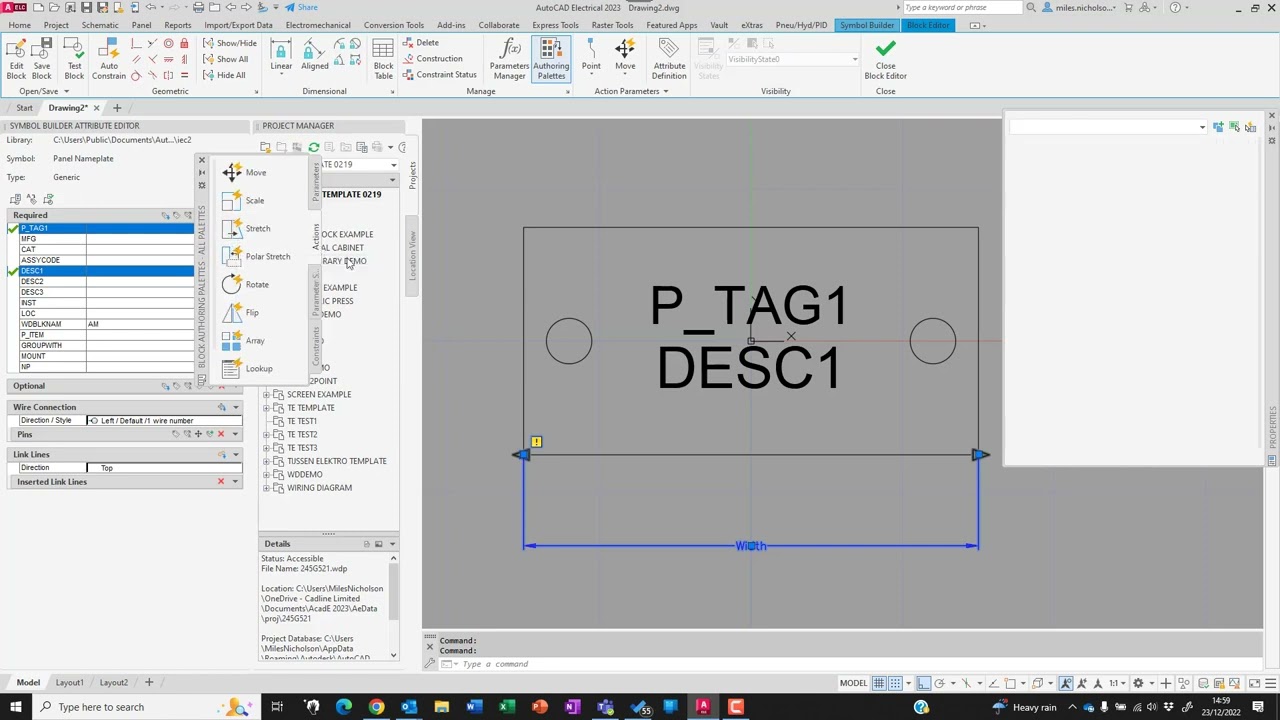This screenshot has width=1280, height=720.
Task: Click the Construction geometry button
Action: point(433,59)
